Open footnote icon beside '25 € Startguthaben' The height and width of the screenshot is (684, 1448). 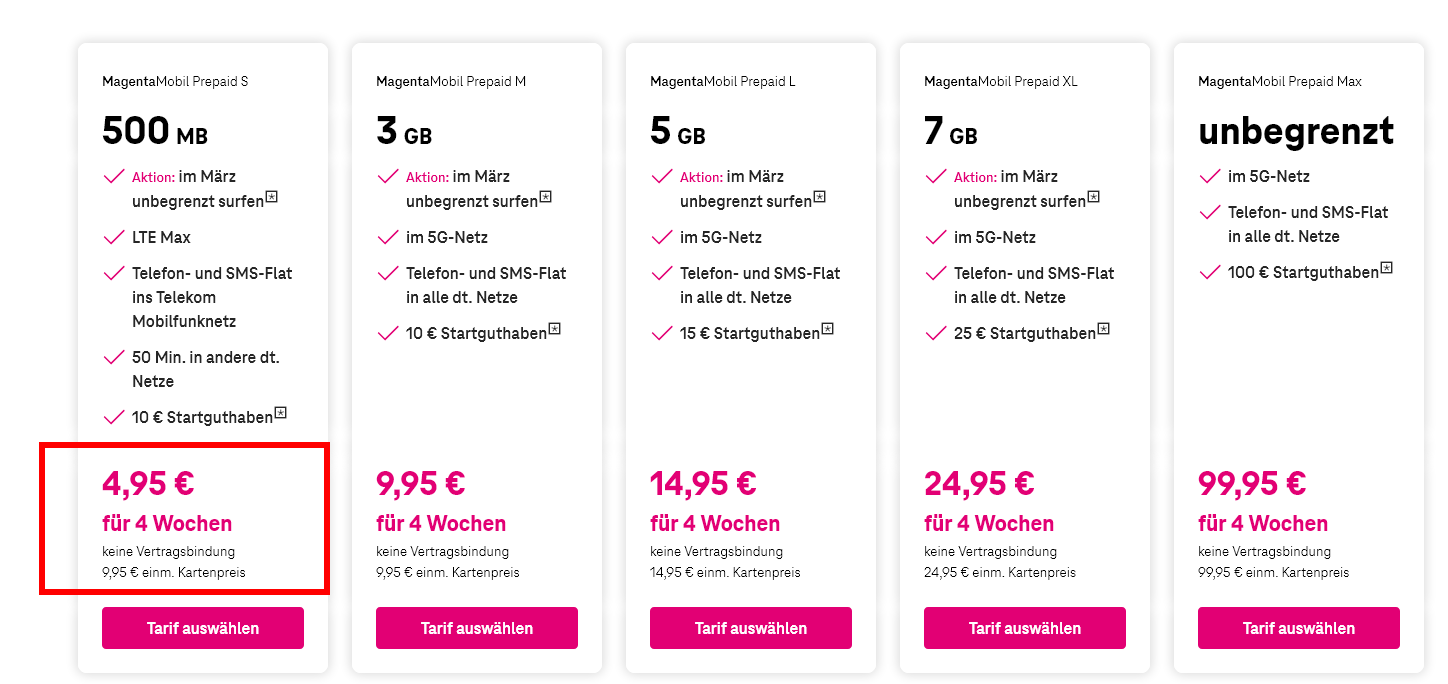tap(1103, 329)
